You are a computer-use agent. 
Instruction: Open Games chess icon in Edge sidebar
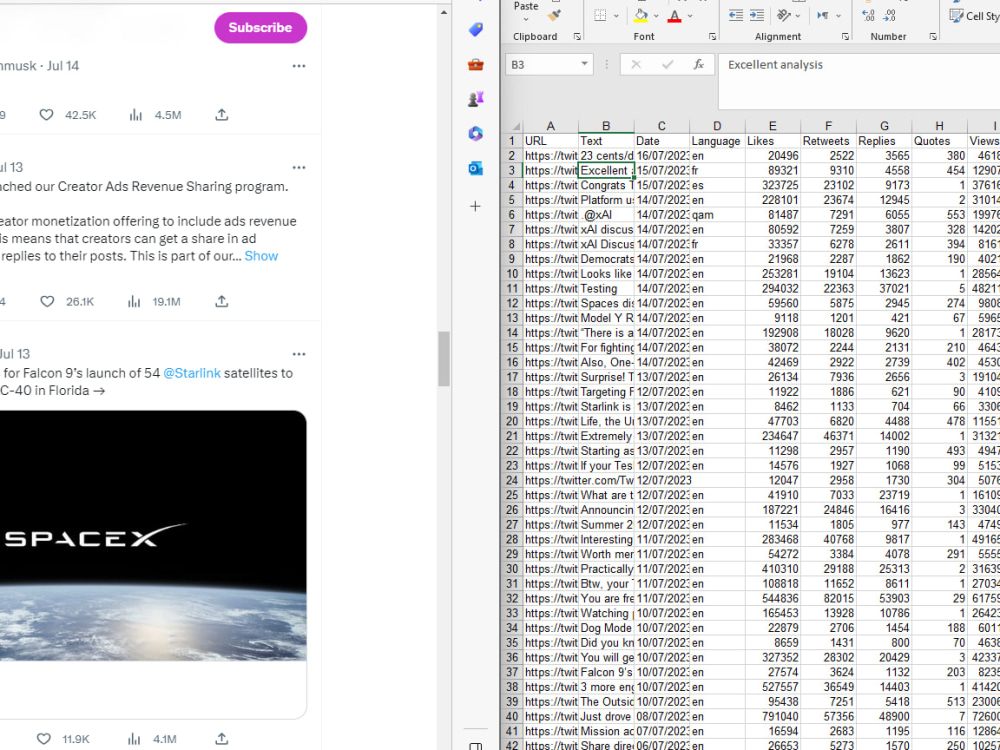click(476, 99)
